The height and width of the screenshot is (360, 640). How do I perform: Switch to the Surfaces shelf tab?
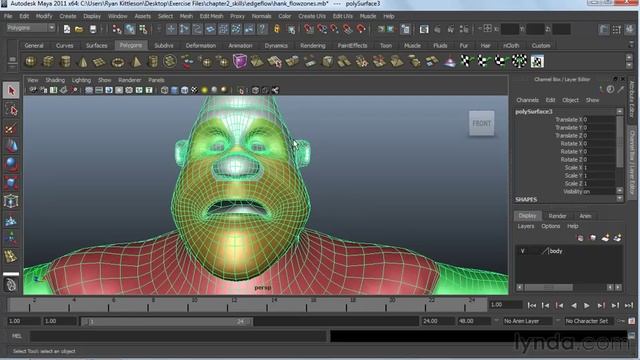(97, 46)
